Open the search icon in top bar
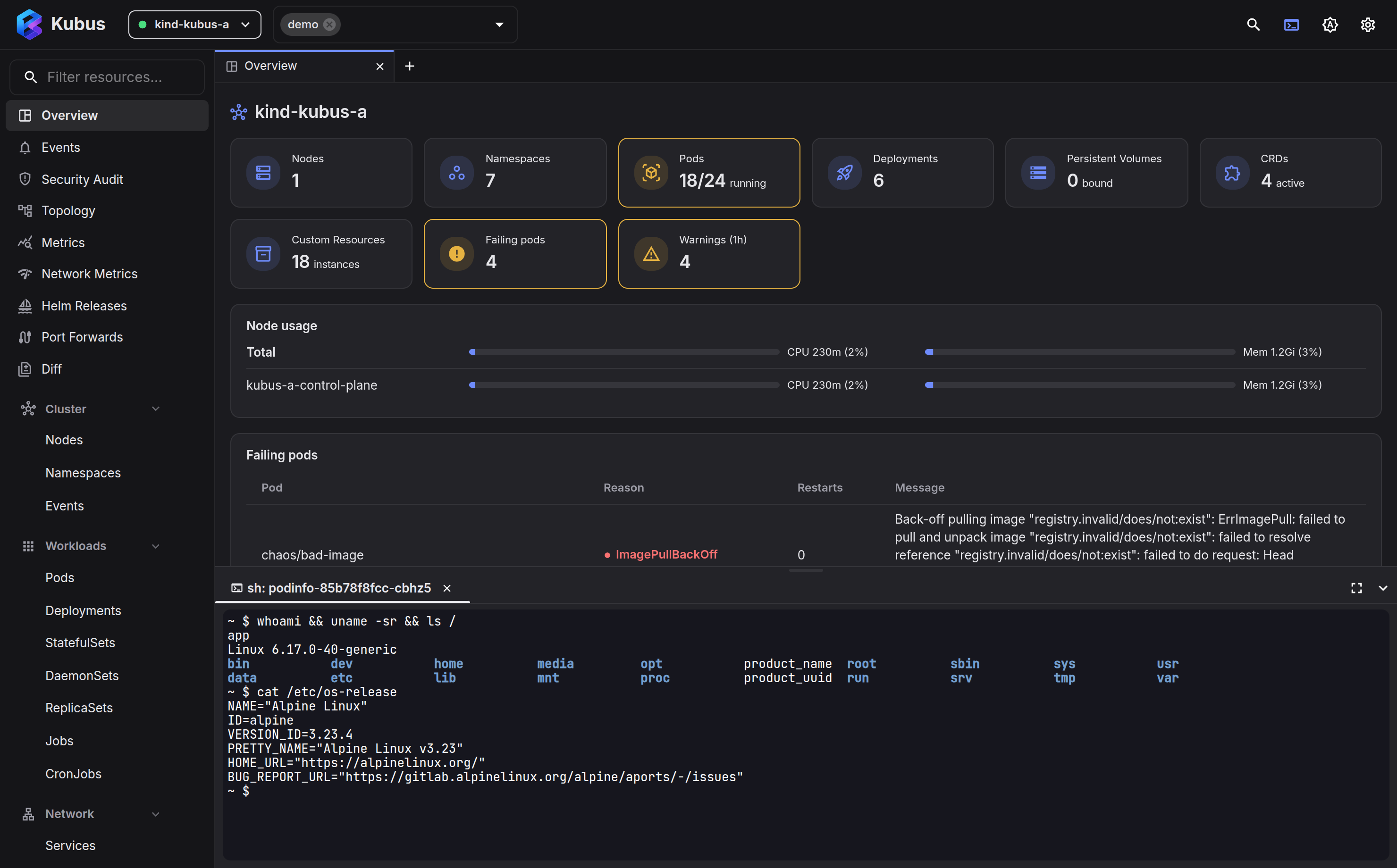This screenshot has width=1397, height=868. (1253, 25)
